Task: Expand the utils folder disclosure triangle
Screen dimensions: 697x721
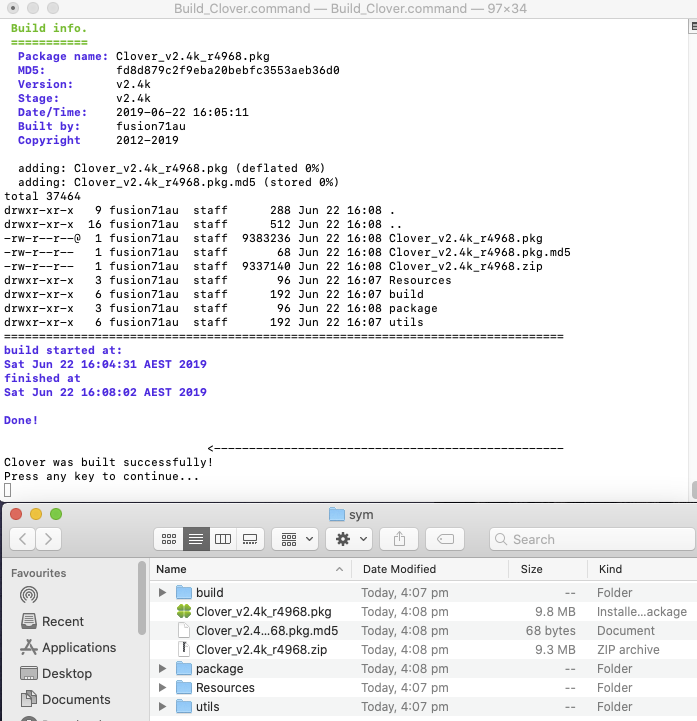Action: [x=162, y=706]
